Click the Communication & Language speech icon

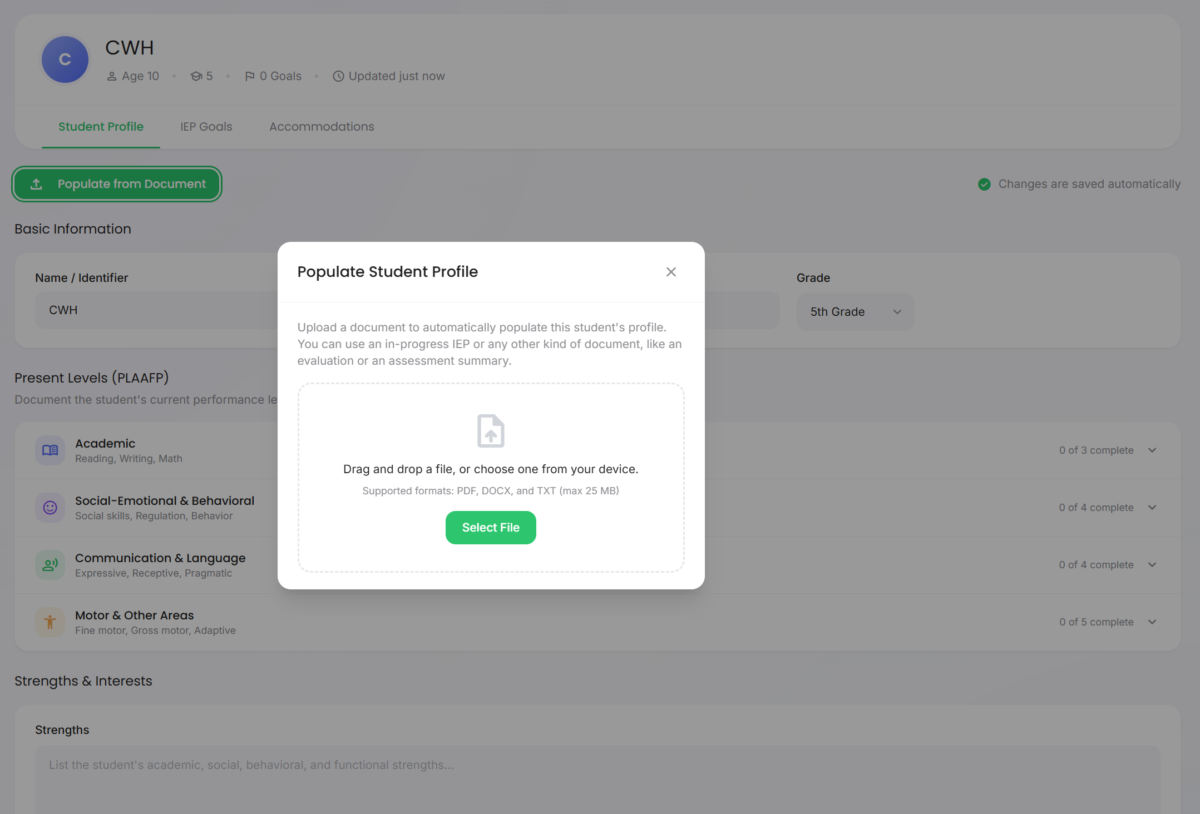point(50,565)
